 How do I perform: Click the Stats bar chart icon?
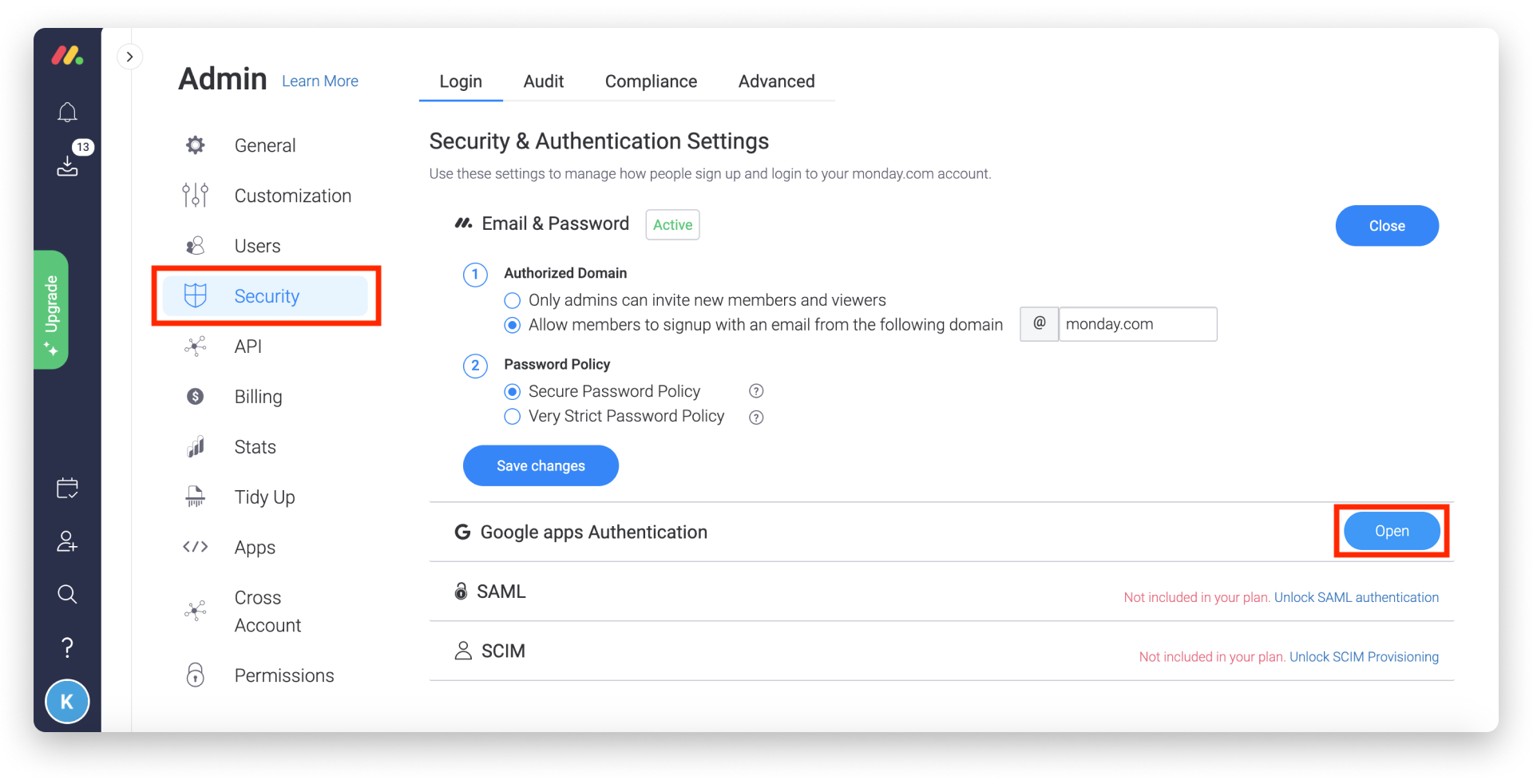coord(196,447)
